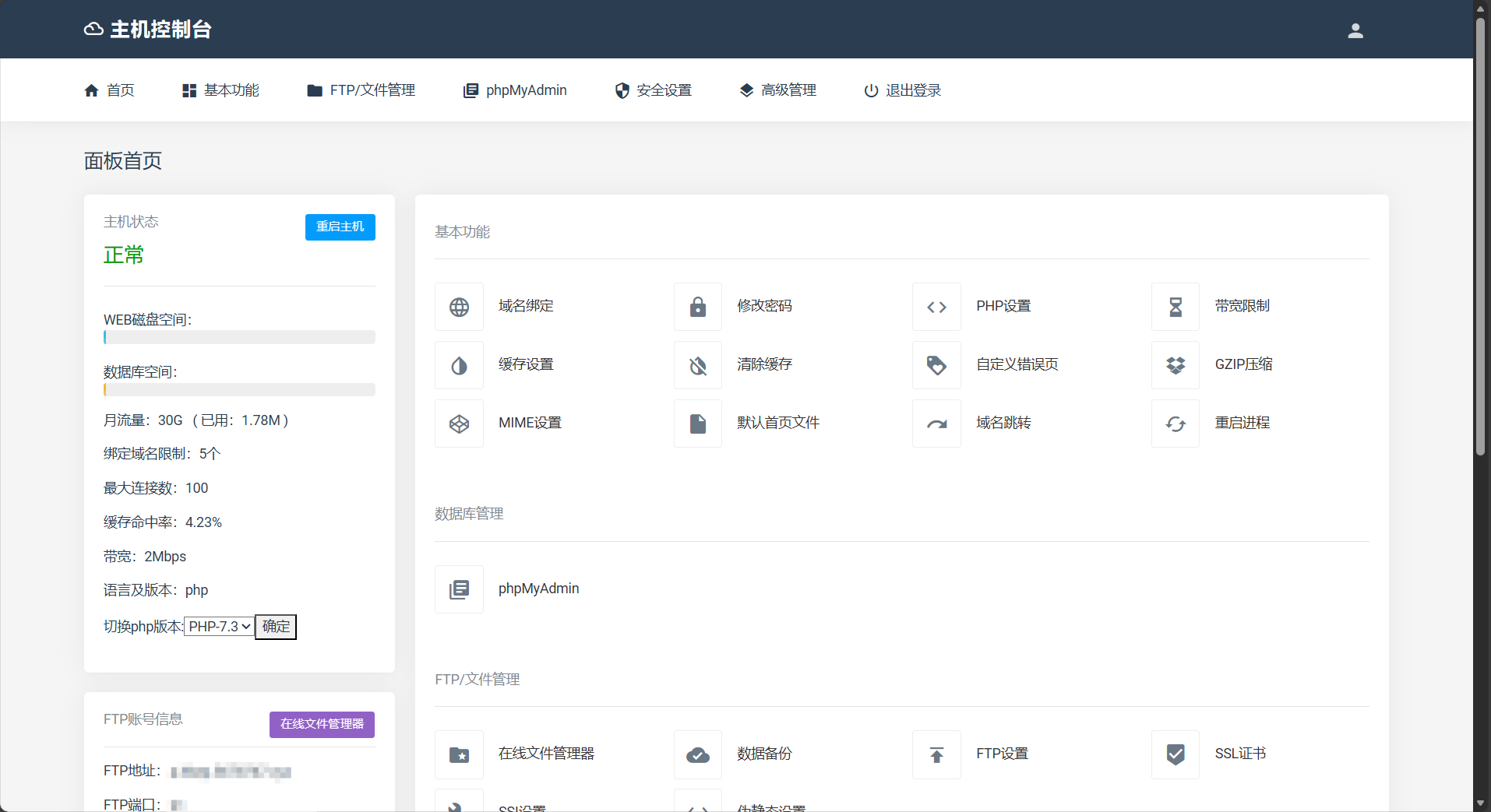Open the user account icon in header

(1355, 30)
